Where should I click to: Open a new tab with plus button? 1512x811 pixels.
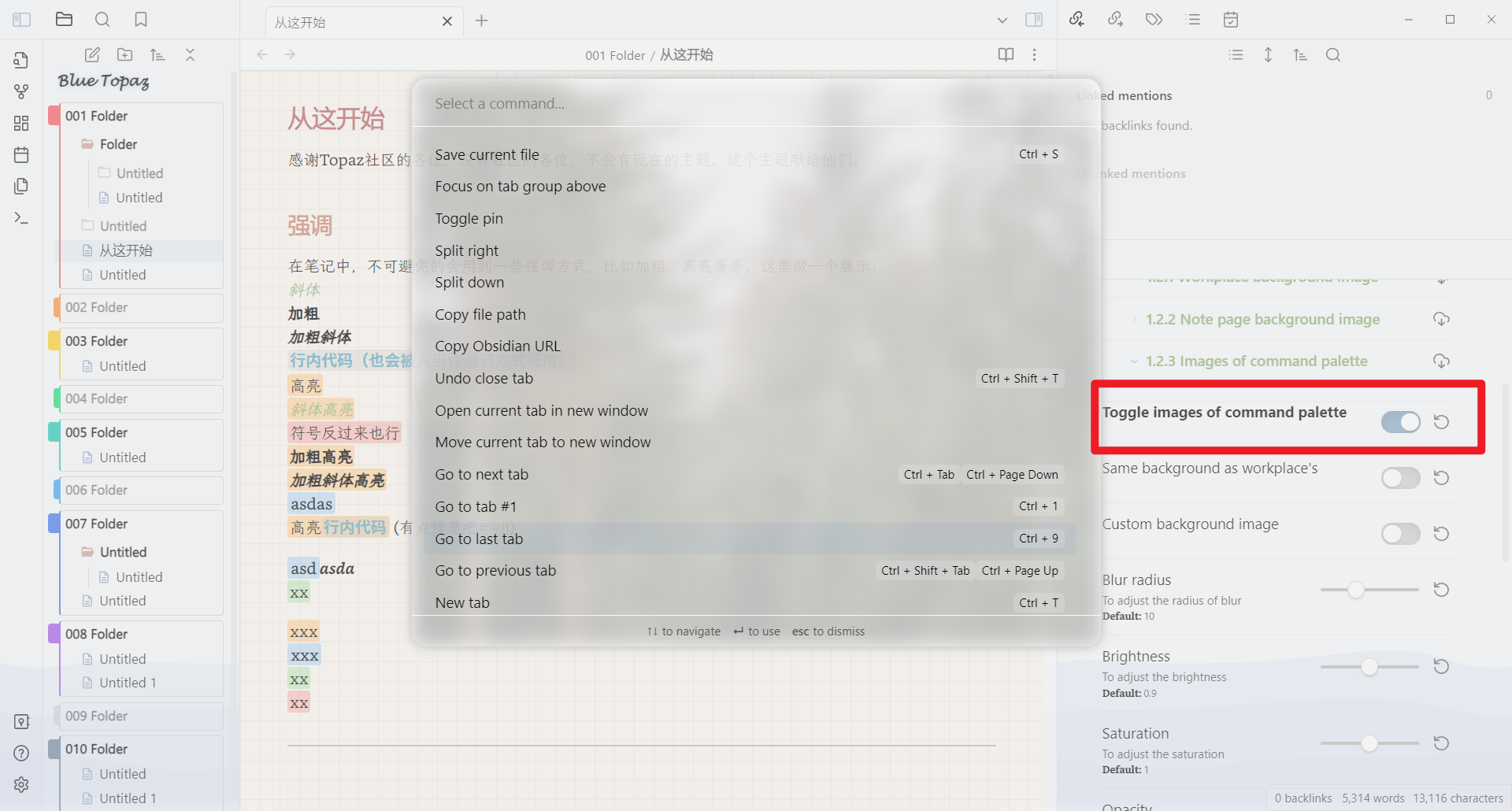tap(482, 20)
